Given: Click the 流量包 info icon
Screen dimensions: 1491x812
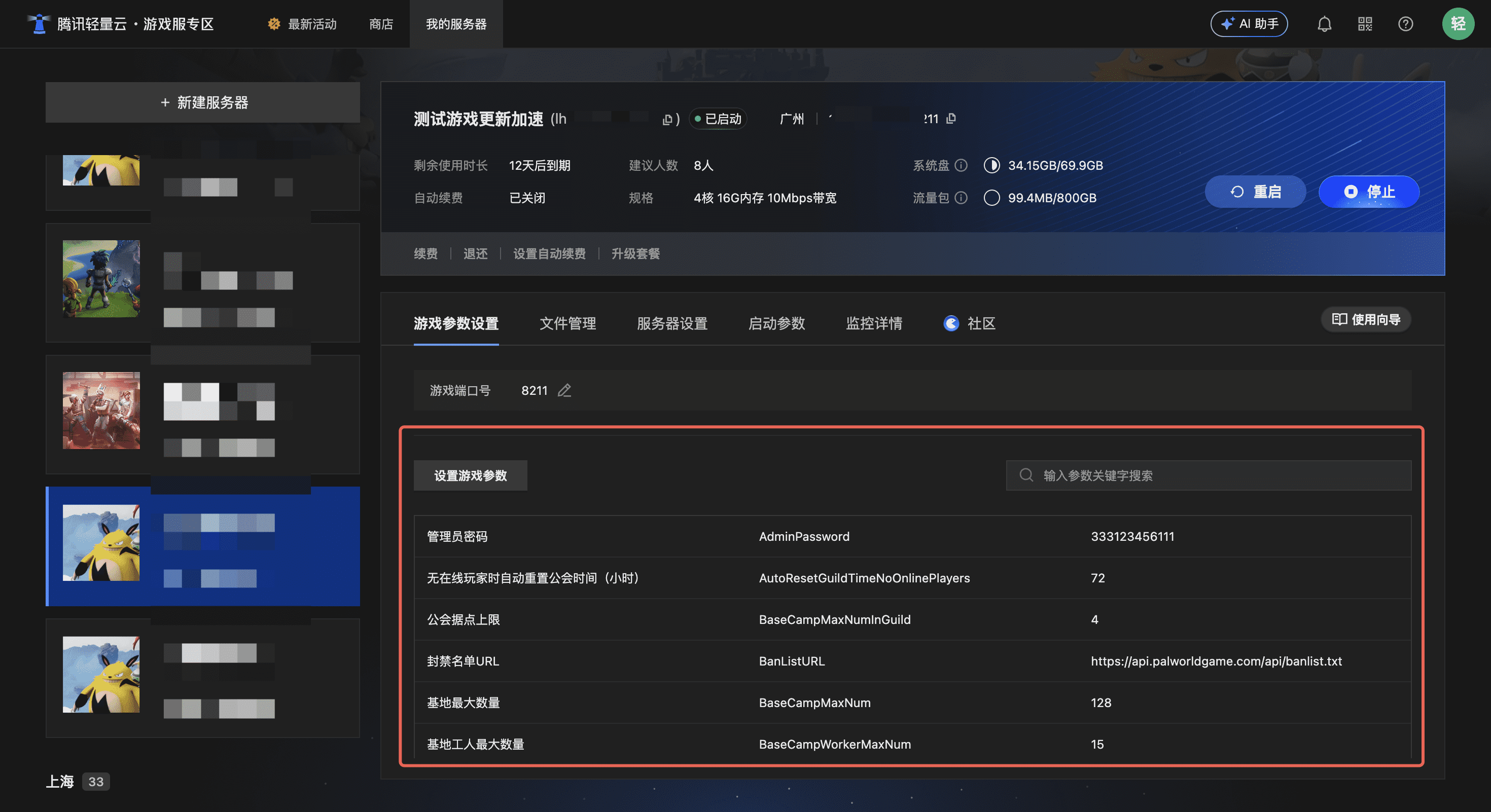Looking at the screenshot, I should click(x=961, y=198).
